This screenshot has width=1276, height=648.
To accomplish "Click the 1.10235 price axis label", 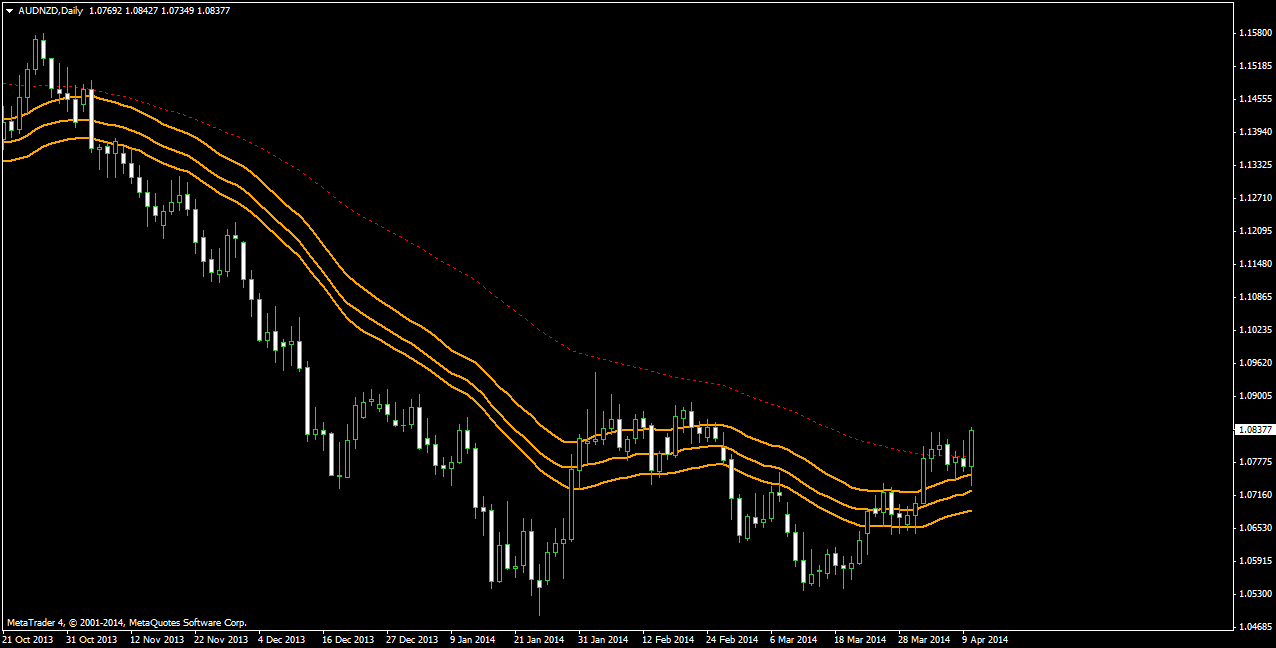I will (1254, 330).
